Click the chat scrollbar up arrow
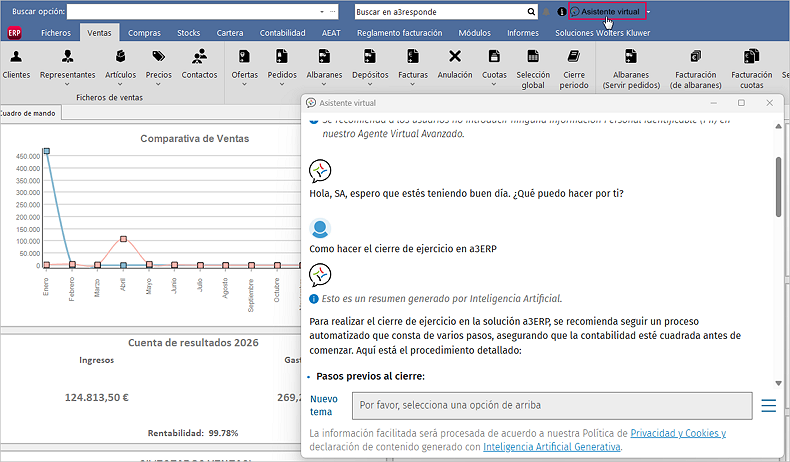Image resolution: width=790 pixels, height=462 pixels. coord(778,126)
